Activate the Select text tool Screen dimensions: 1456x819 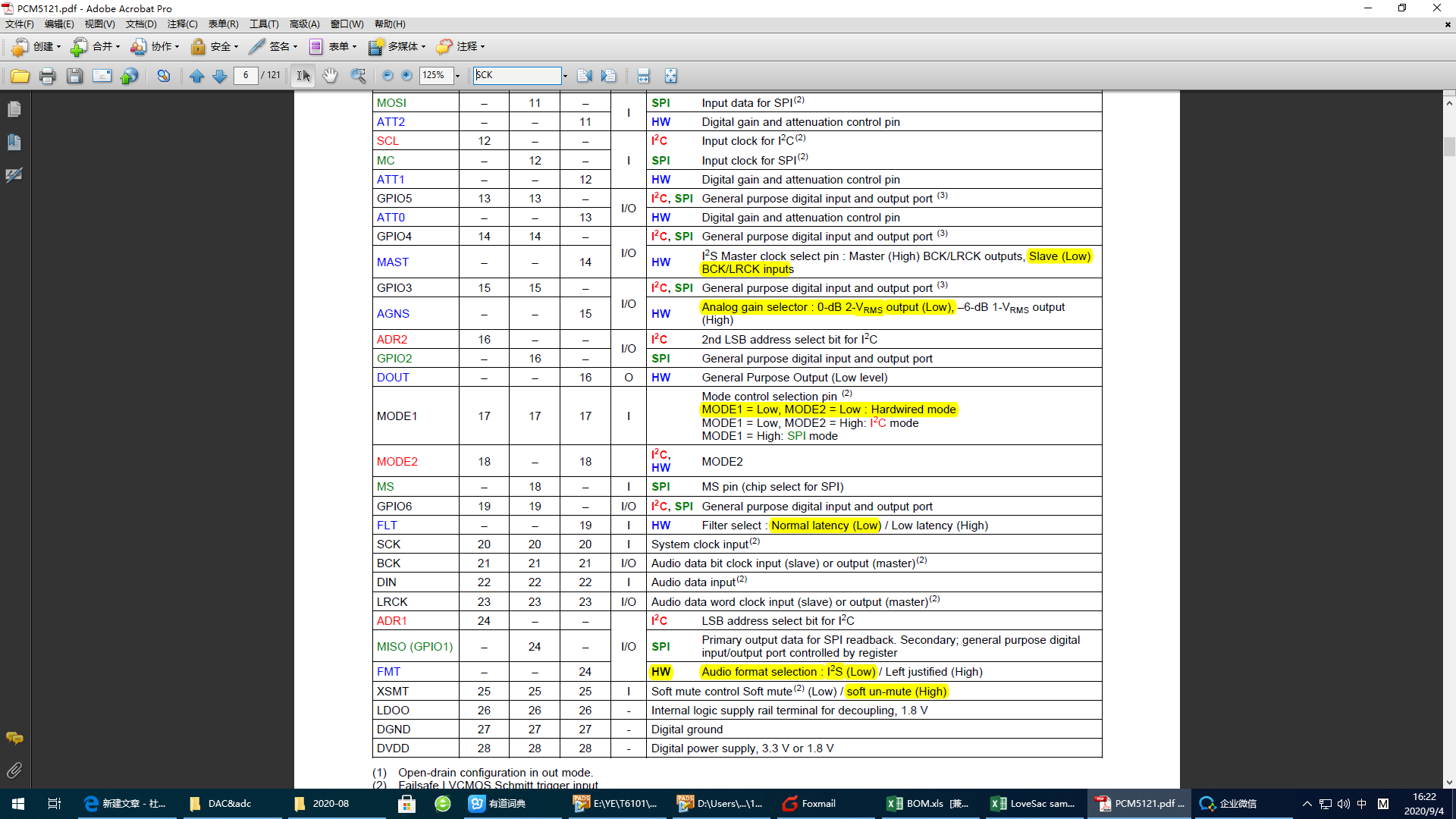pyautogui.click(x=303, y=76)
